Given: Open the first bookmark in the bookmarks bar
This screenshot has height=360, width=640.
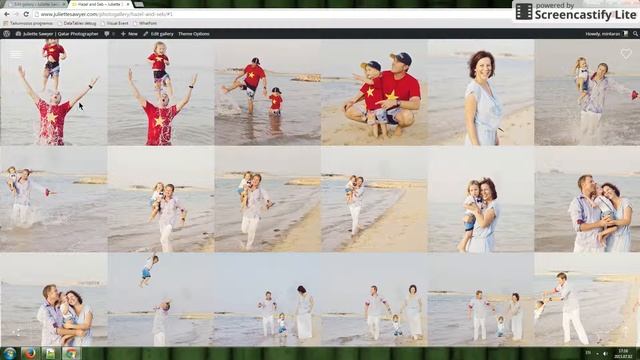Looking at the screenshot, I should click(x=28, y=23).
